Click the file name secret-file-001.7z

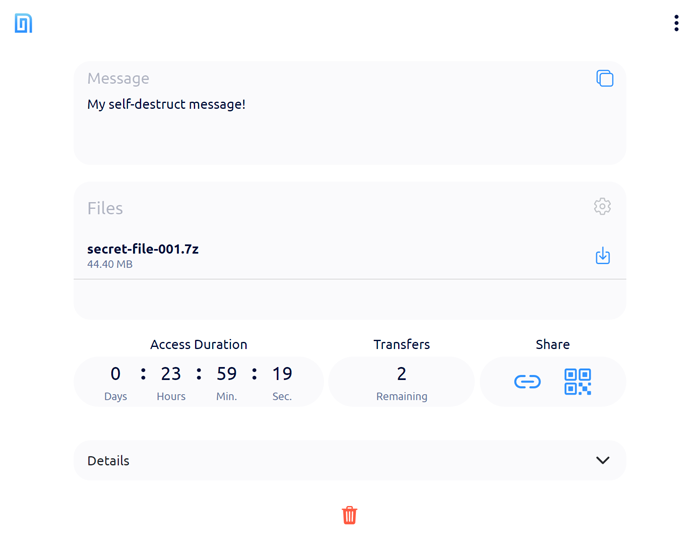143,249
